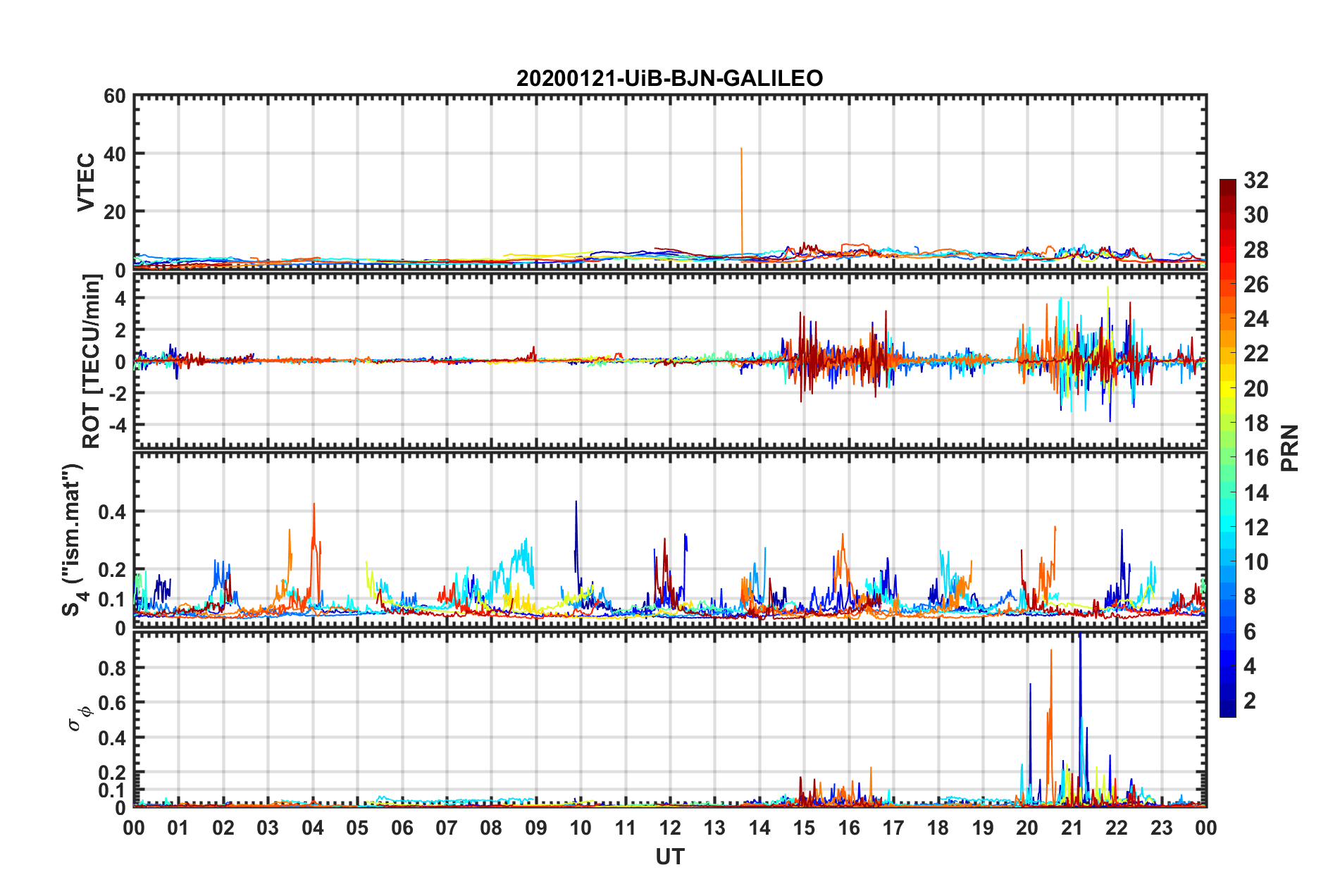Image resolution: width=1340 pixels, height=896 pixels.
Task: Click colorbar tick label 32
Action: tap(1255, 180)
